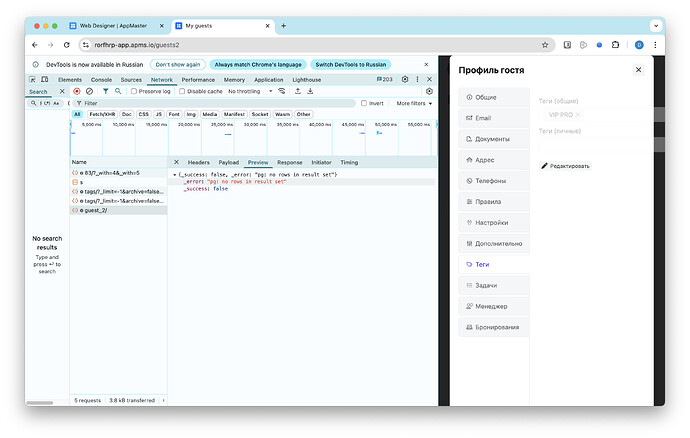Toggle the element inspector icon in DevTools
This screenshot has height=438, width=690.
tap(33, 80)
